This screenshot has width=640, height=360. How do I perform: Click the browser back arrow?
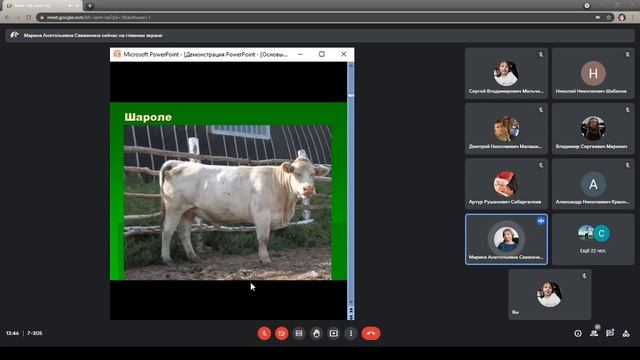coord(7,17)
